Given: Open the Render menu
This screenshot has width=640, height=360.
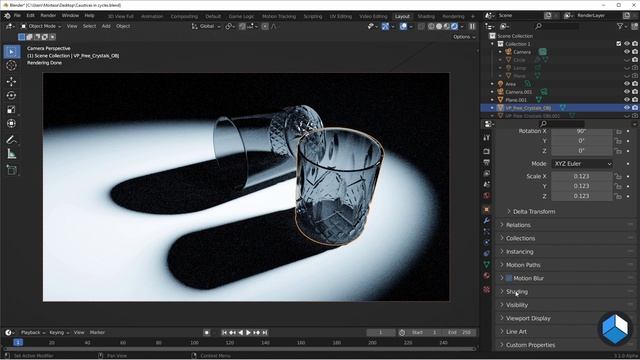Looking at the screenshot, I should [48, 16].
